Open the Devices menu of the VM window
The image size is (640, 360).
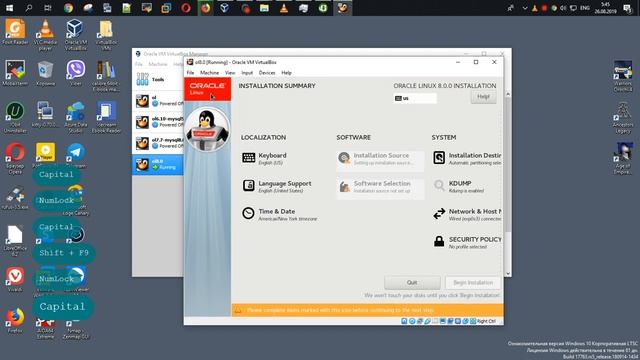267,73
